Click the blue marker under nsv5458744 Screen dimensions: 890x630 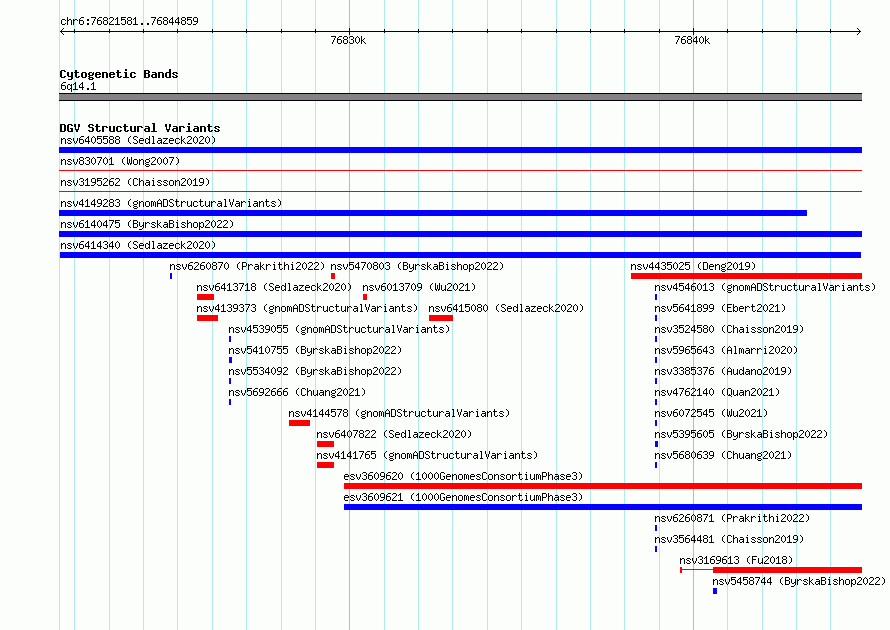[x=715, y=591]
